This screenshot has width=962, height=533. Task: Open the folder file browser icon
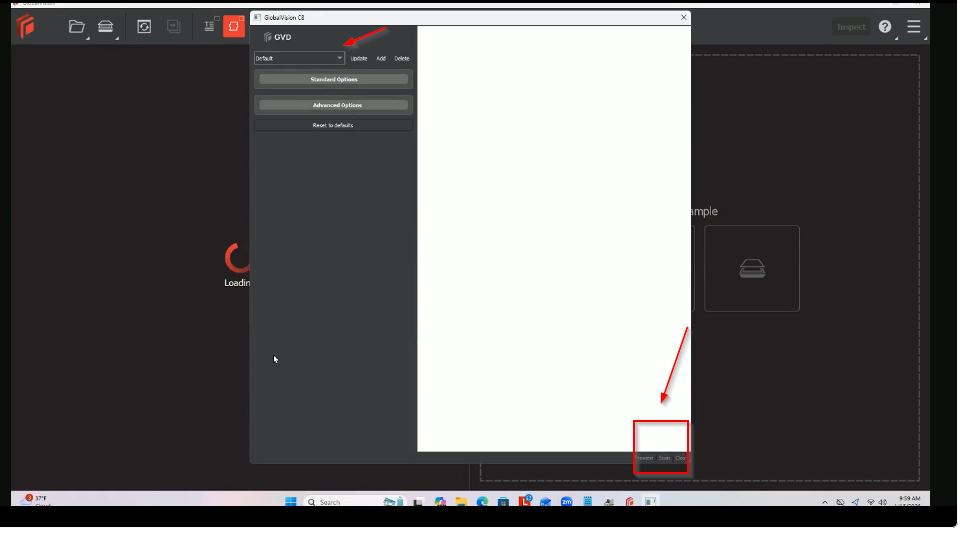(76, 27)
